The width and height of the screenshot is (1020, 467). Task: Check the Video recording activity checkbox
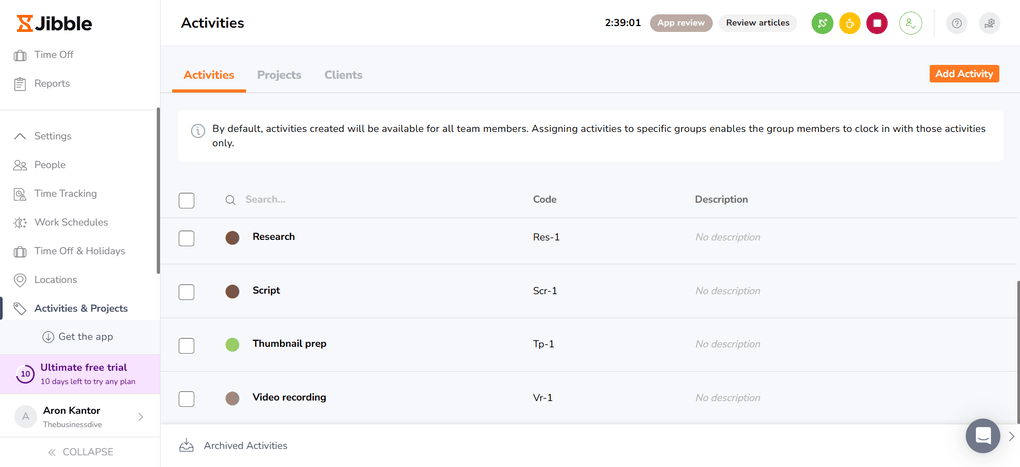[187, 398]
